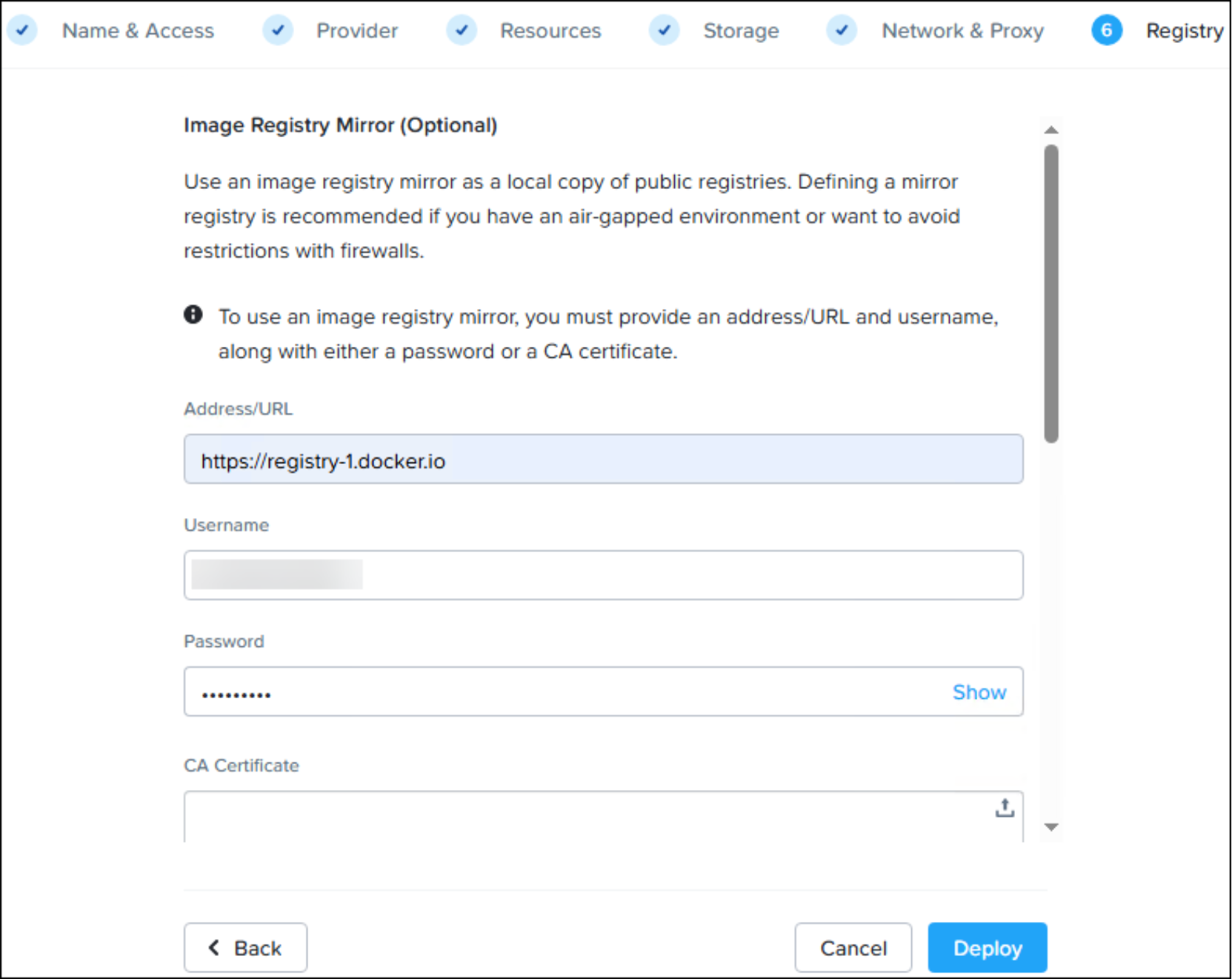Click the 'CA Certificate' label
The width and height of the screenshot is (1232, 979).
242,766
